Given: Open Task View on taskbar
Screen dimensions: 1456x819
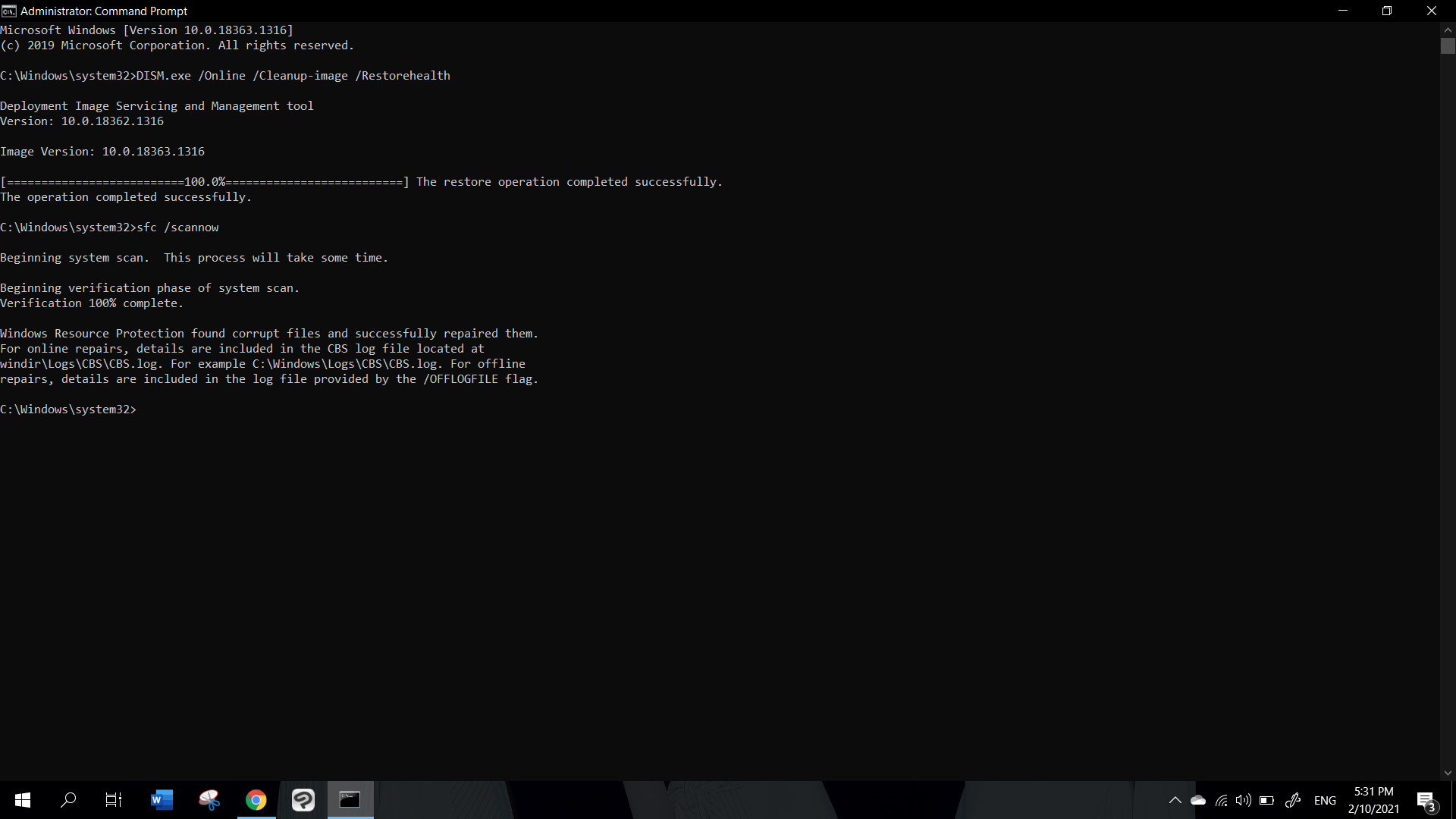Looking at the screenshot, I should click(x=114, y=800).
